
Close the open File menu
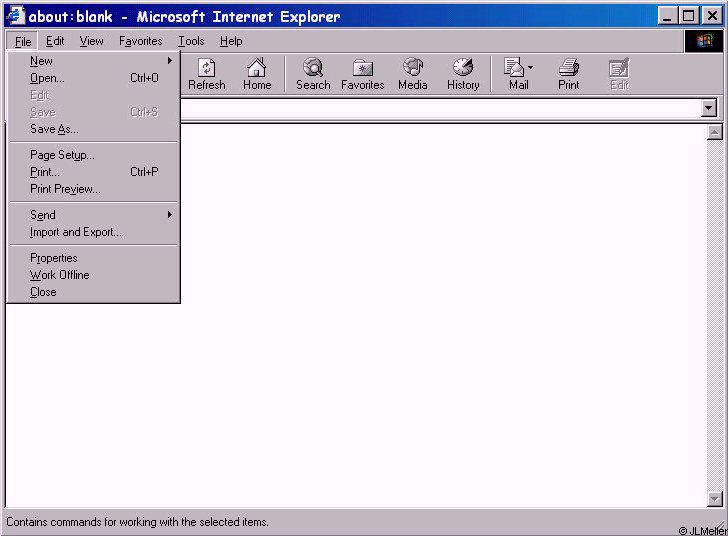pos(23,41)
